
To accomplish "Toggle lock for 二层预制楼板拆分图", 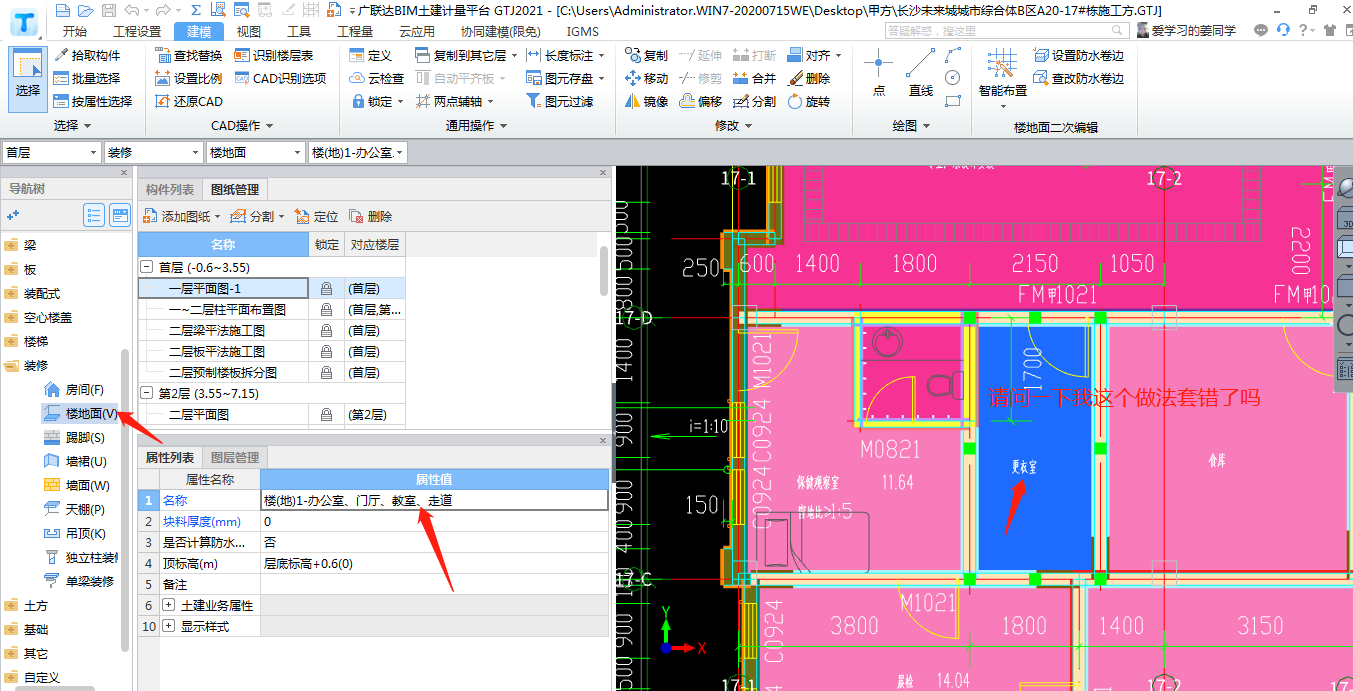I will (326, 372).
